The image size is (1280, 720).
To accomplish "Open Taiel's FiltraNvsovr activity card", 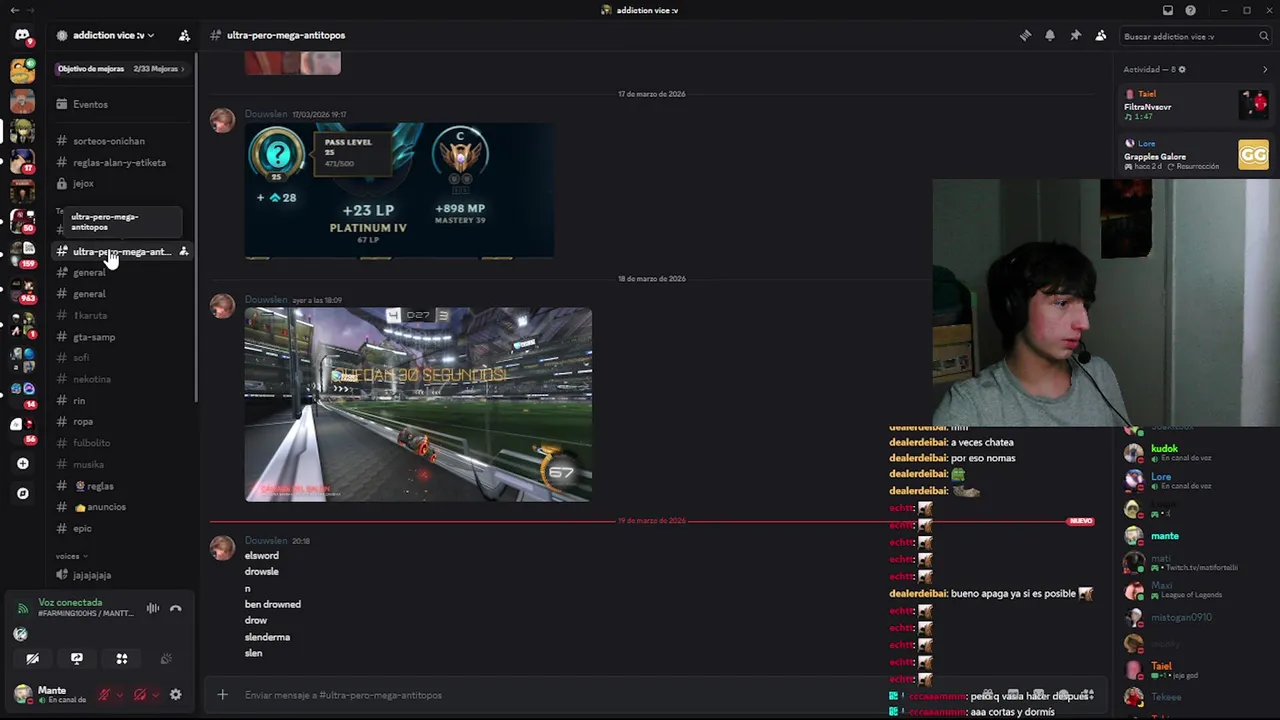I will pyautogui.click(x=1195, y=105).
